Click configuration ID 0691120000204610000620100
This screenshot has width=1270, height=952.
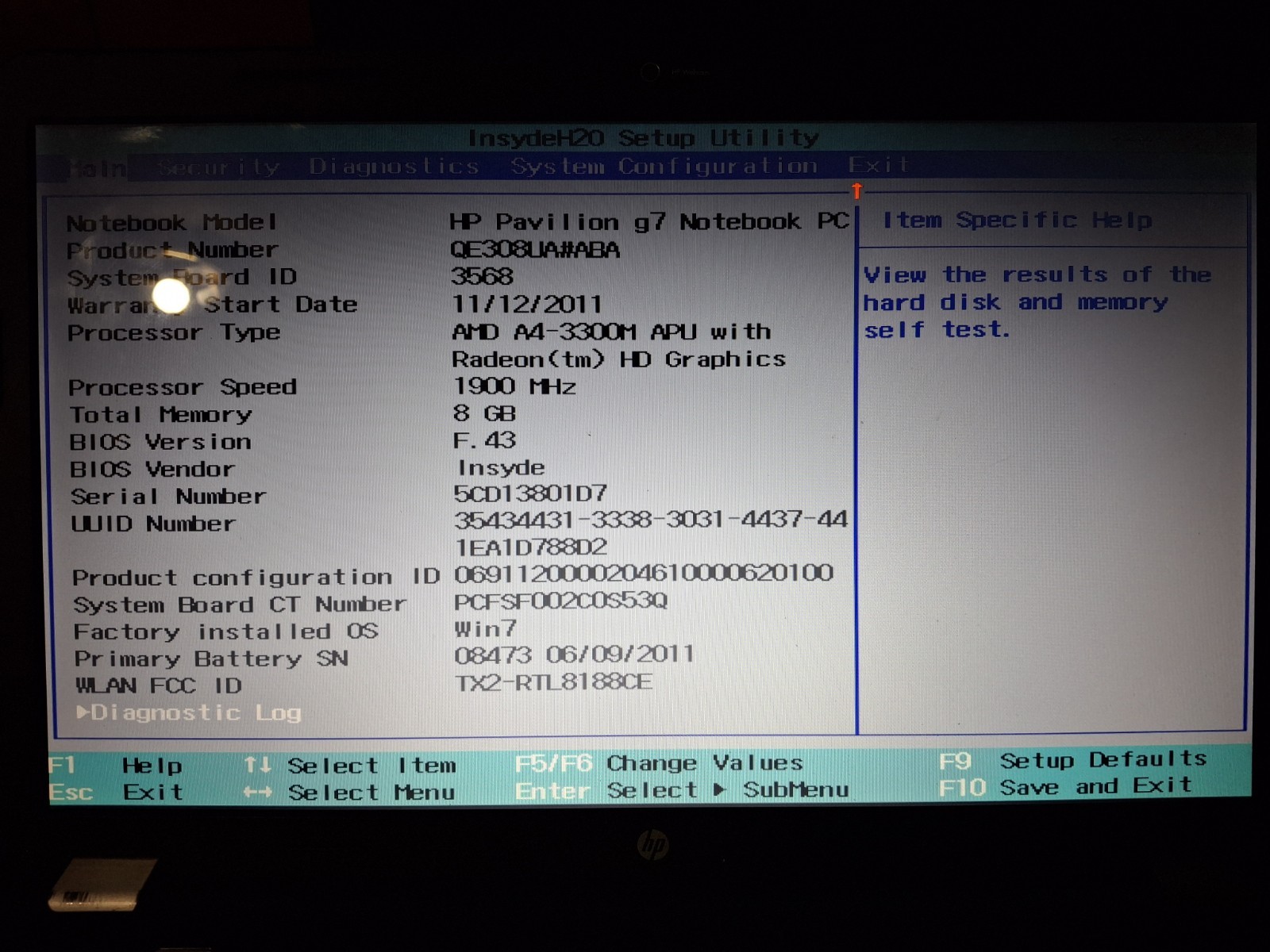point(644,573)
